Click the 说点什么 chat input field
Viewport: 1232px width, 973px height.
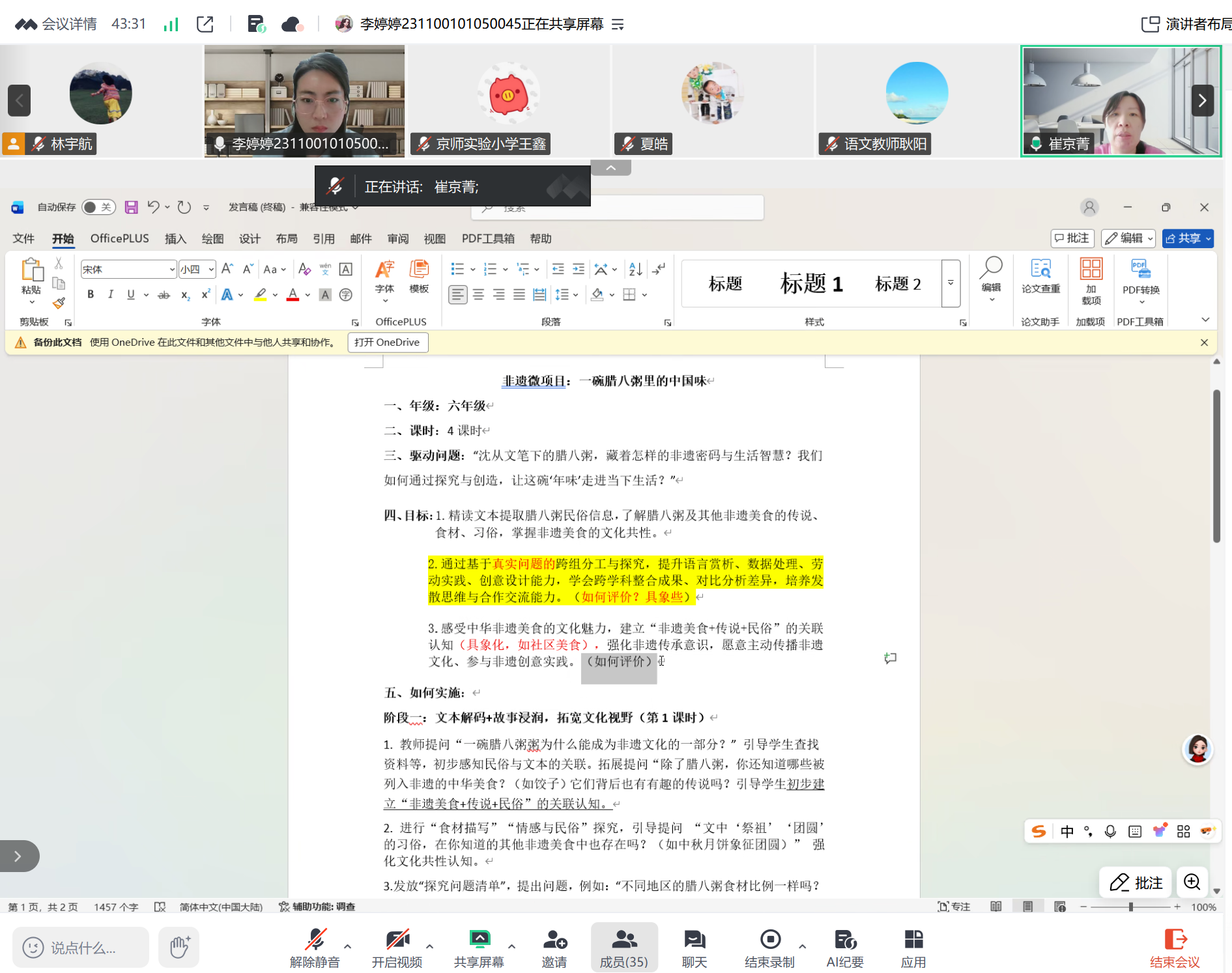click(80, 948)
